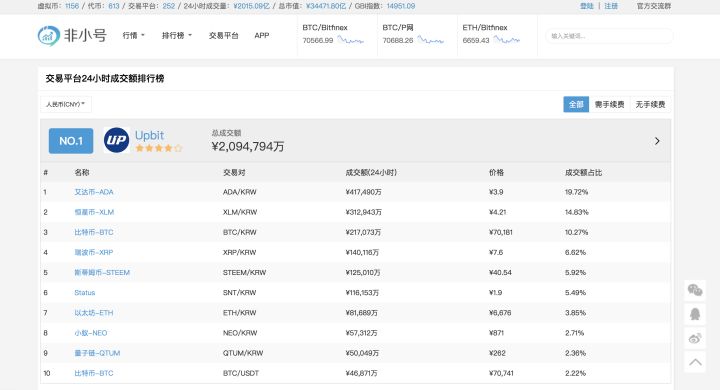Open the Upbit exchange name link

tap(149, 135)
